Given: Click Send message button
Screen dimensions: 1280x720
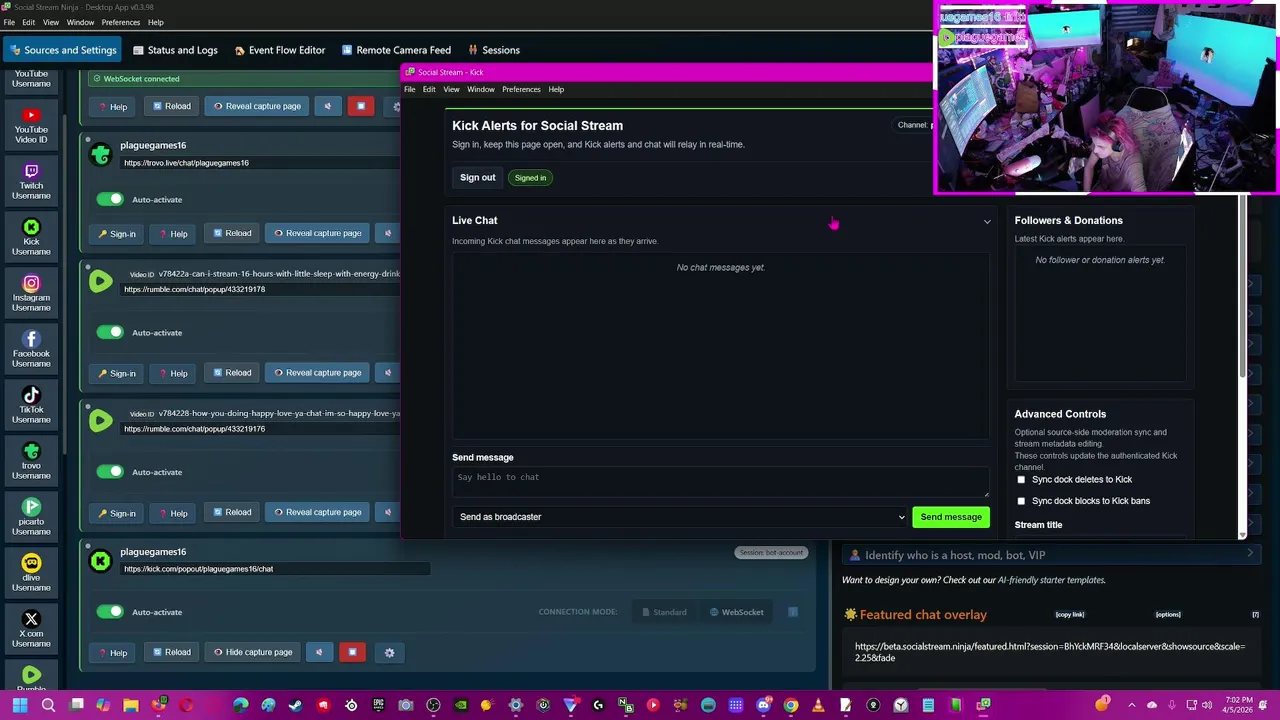Looking at the screenshot, I should click(951, 517).
